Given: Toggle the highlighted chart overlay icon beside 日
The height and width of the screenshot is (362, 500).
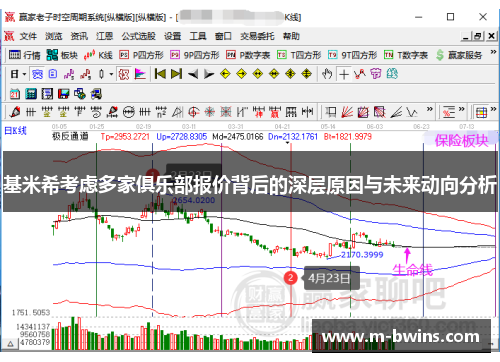Looking at the screenshot, I should [x=37, y=74].
